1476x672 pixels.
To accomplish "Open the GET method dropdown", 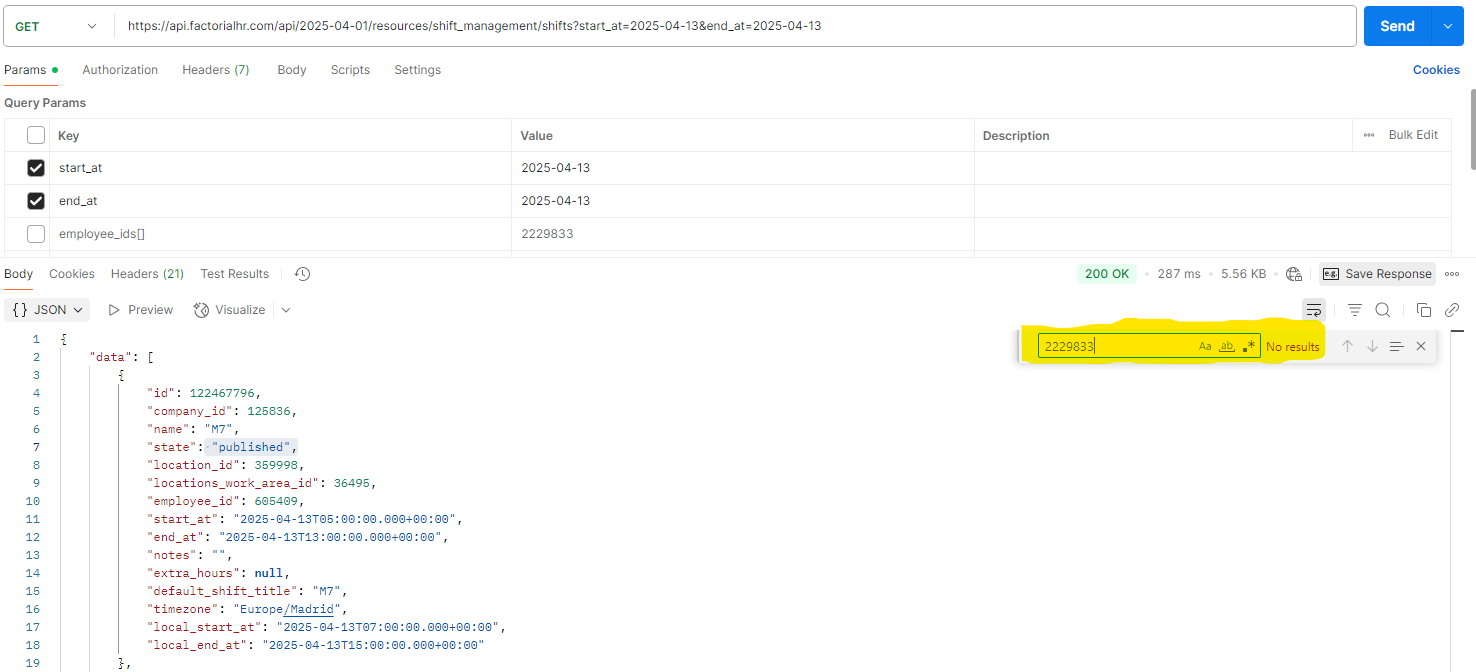I will coord(56,26).
